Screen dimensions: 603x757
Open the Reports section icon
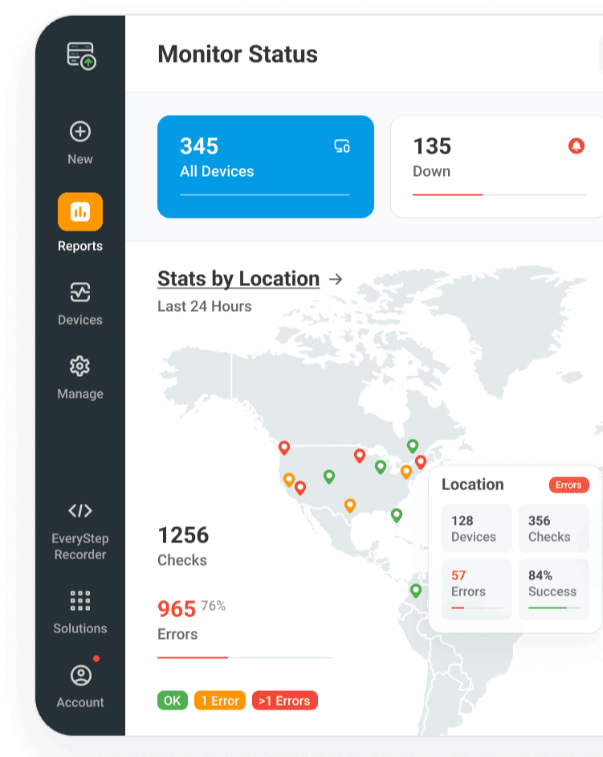click(x=80, y=211)
